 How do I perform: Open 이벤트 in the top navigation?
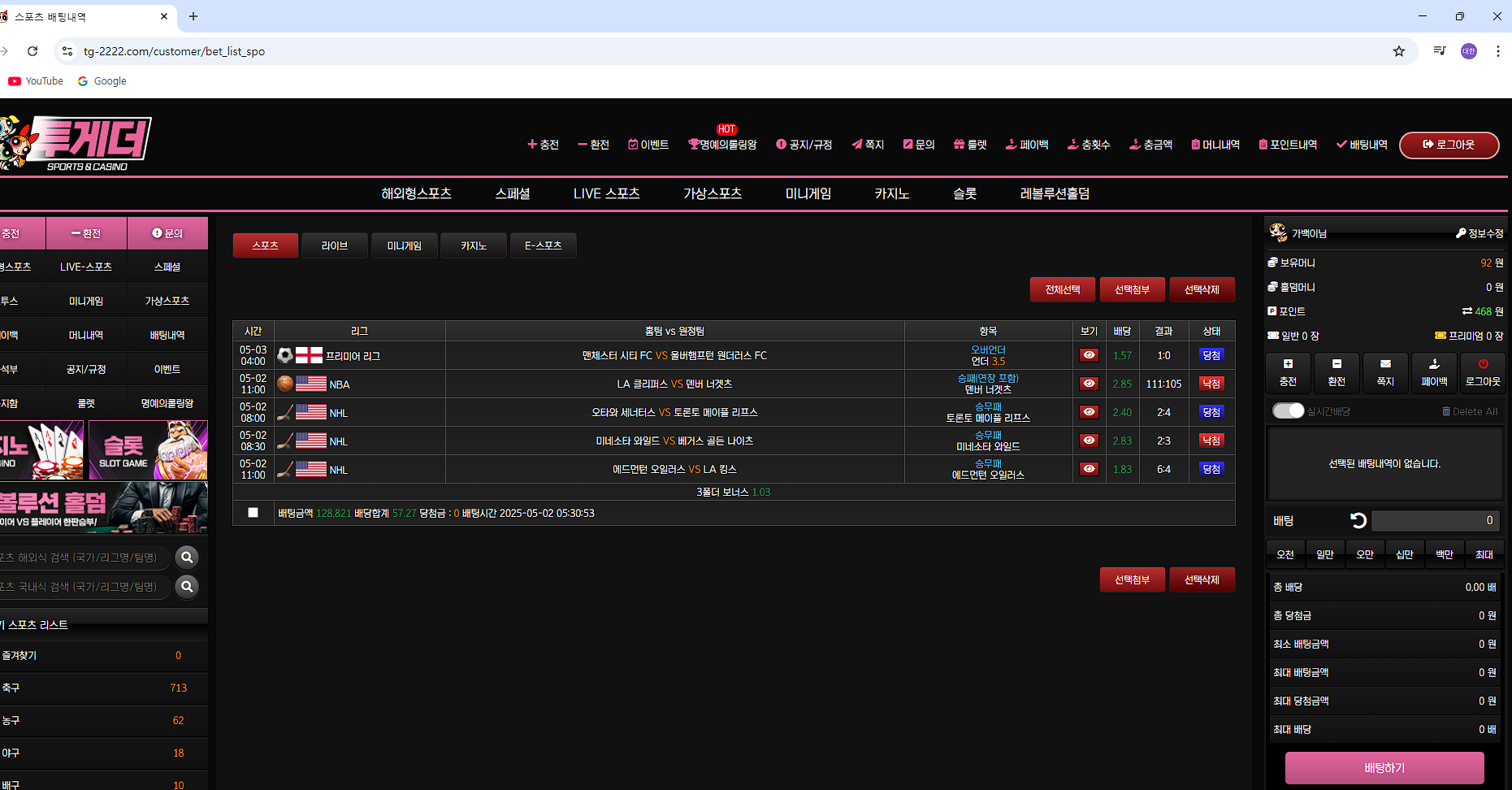pyautogui.click(x=648, y=145)
